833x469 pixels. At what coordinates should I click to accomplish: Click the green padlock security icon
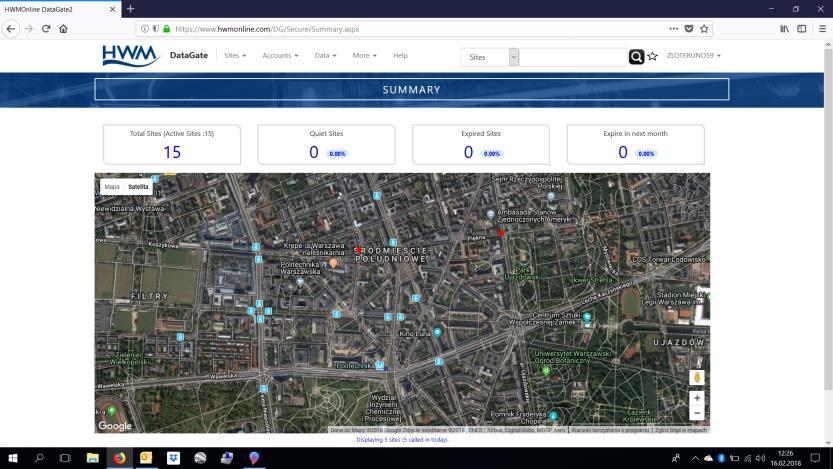point(166,29)
